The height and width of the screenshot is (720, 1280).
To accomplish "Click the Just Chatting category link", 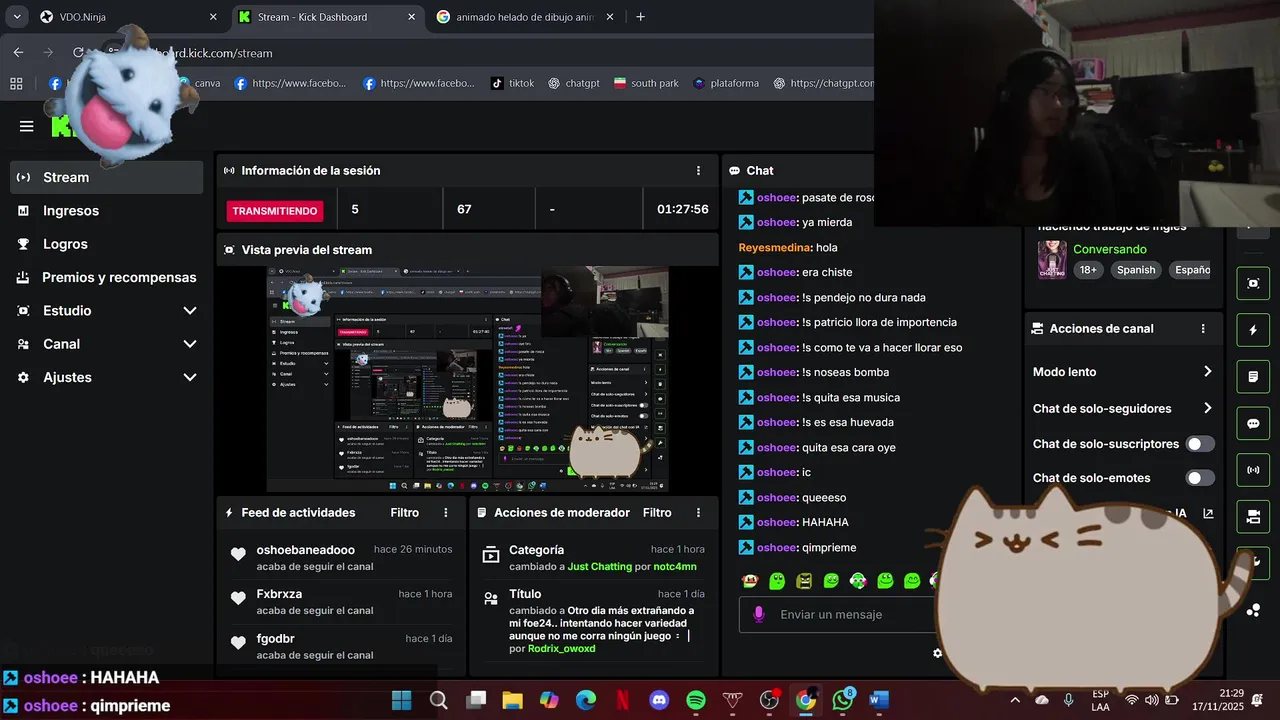I will click(600, 566).
